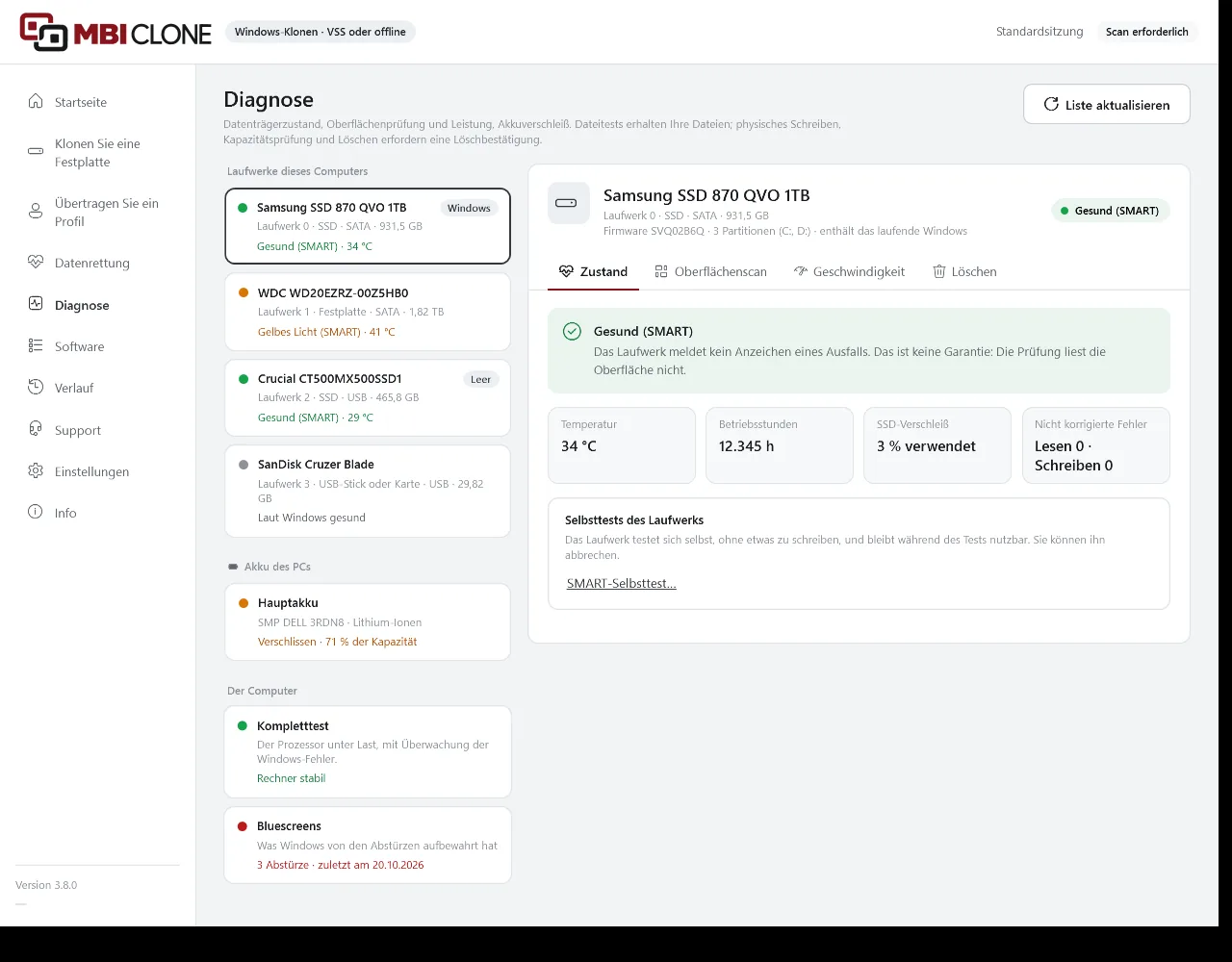Viewport: 1232px width, 962px height.
Task: Click the Info circle icon in the sidebar
Action: point(36,512)
